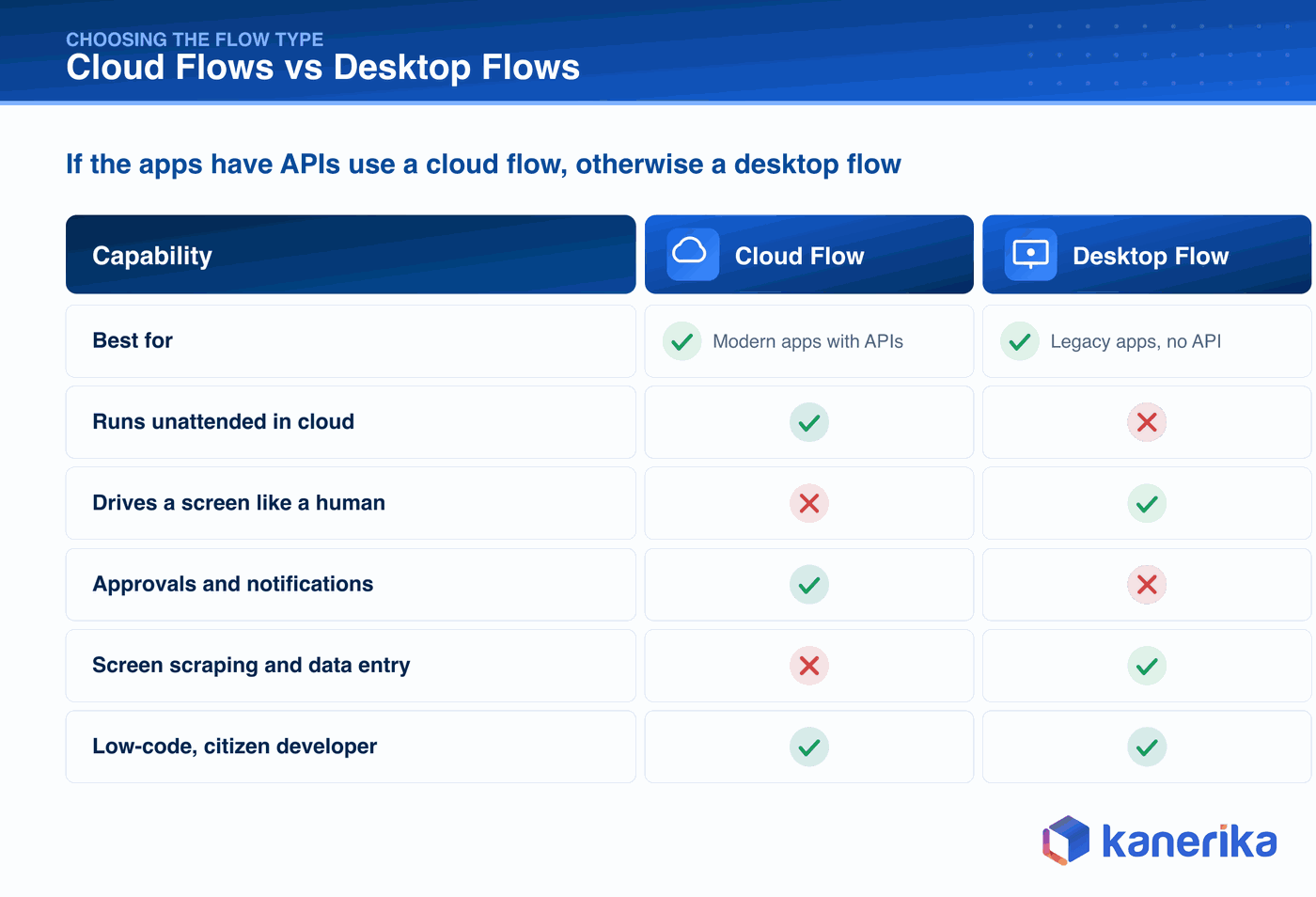The image size is (1316, 897).
Task: Select the Capability column header text
Action: [x=152, y=256]
